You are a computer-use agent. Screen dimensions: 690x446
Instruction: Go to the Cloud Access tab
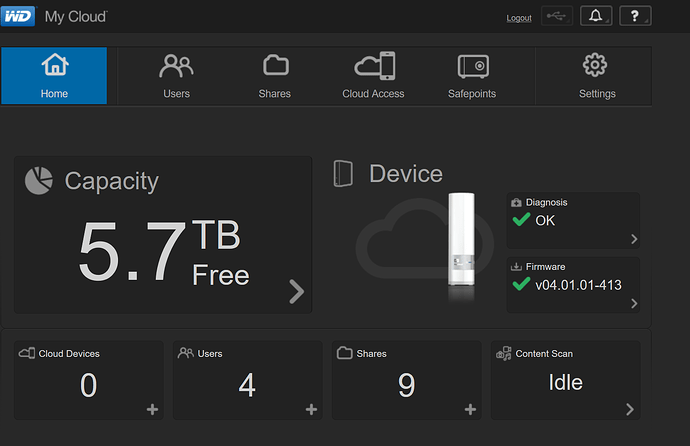coord(374,76)
